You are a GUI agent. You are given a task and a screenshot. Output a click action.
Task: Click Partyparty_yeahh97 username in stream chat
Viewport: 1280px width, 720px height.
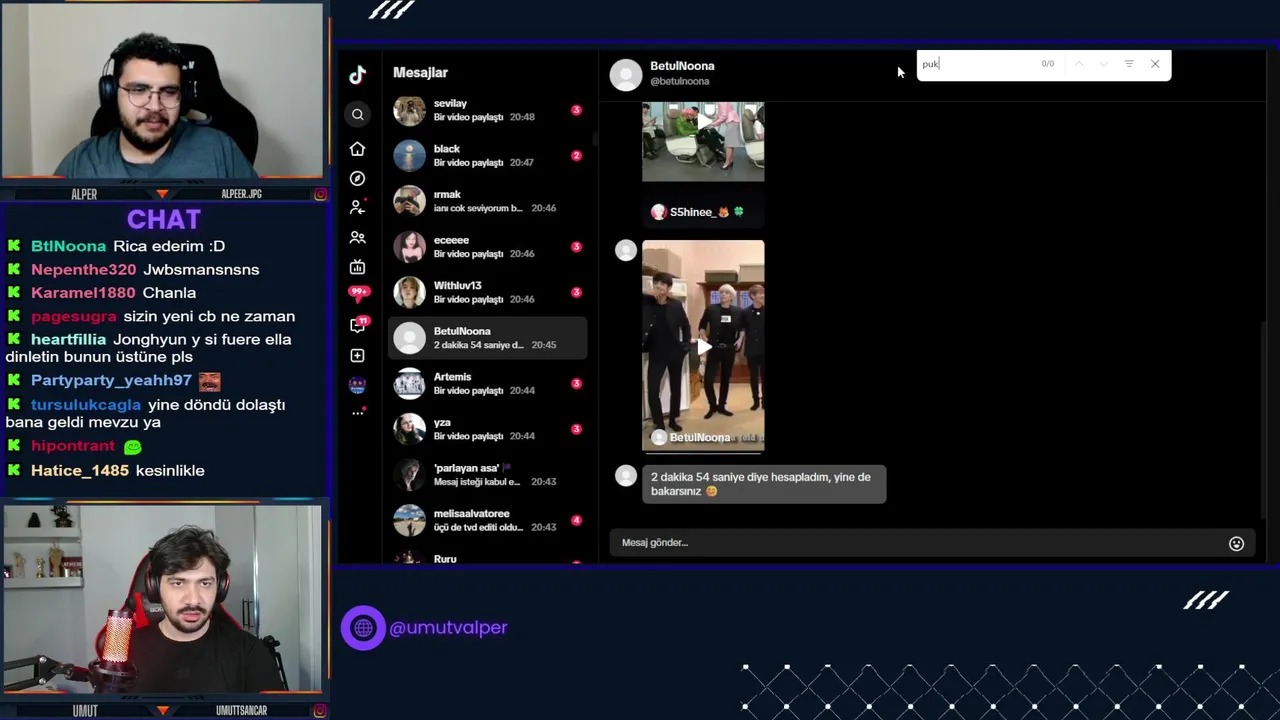coord(111,380)
